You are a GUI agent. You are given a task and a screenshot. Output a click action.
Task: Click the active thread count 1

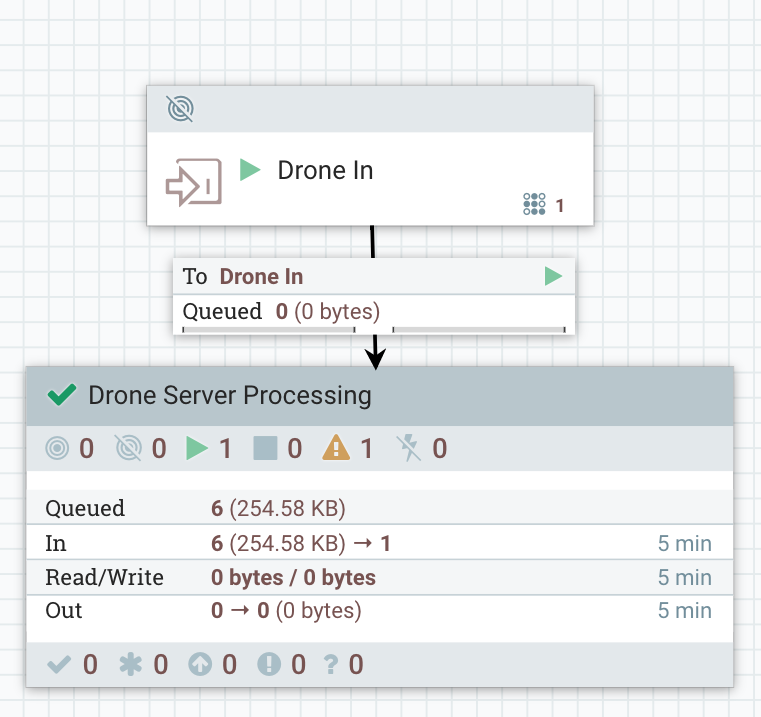(560, 206)
